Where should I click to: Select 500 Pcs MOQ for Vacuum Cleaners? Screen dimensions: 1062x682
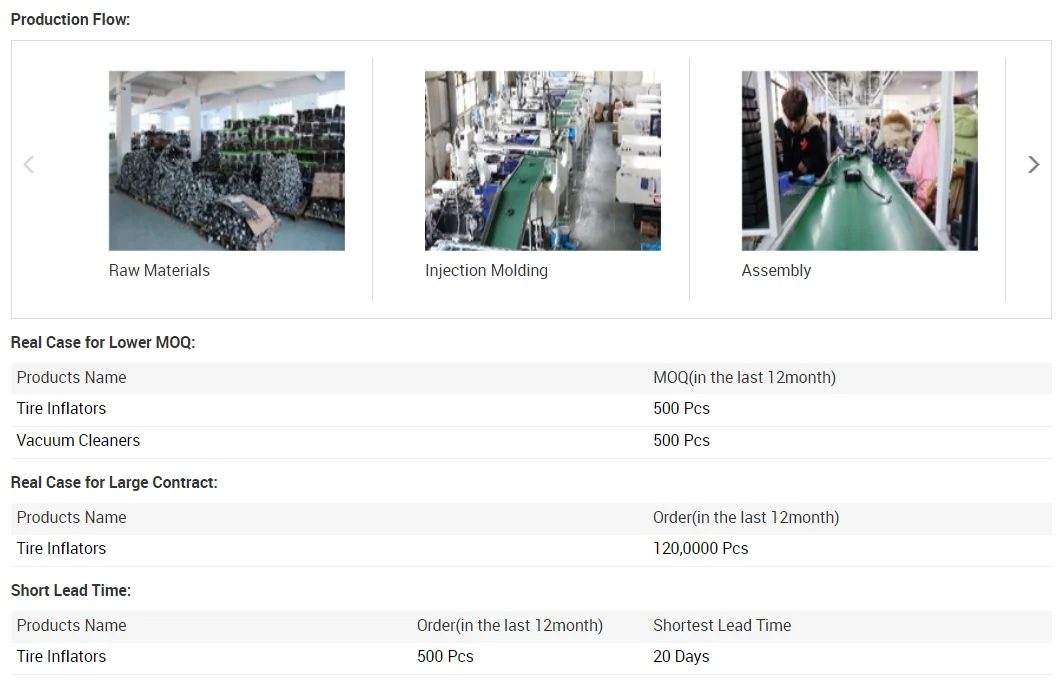pos(681,440)
